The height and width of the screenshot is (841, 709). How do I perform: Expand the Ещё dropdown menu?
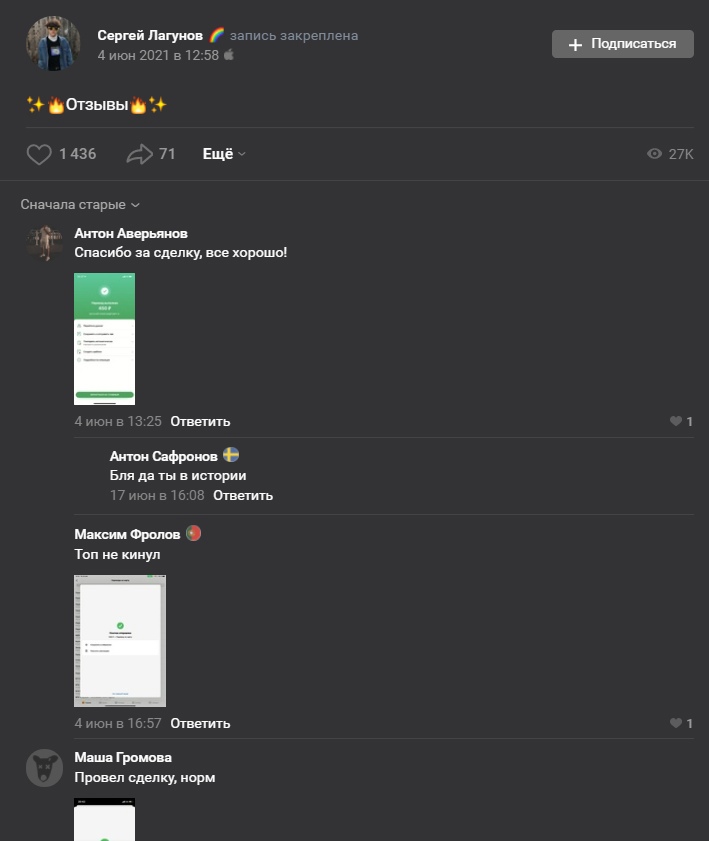click(224, 154)
